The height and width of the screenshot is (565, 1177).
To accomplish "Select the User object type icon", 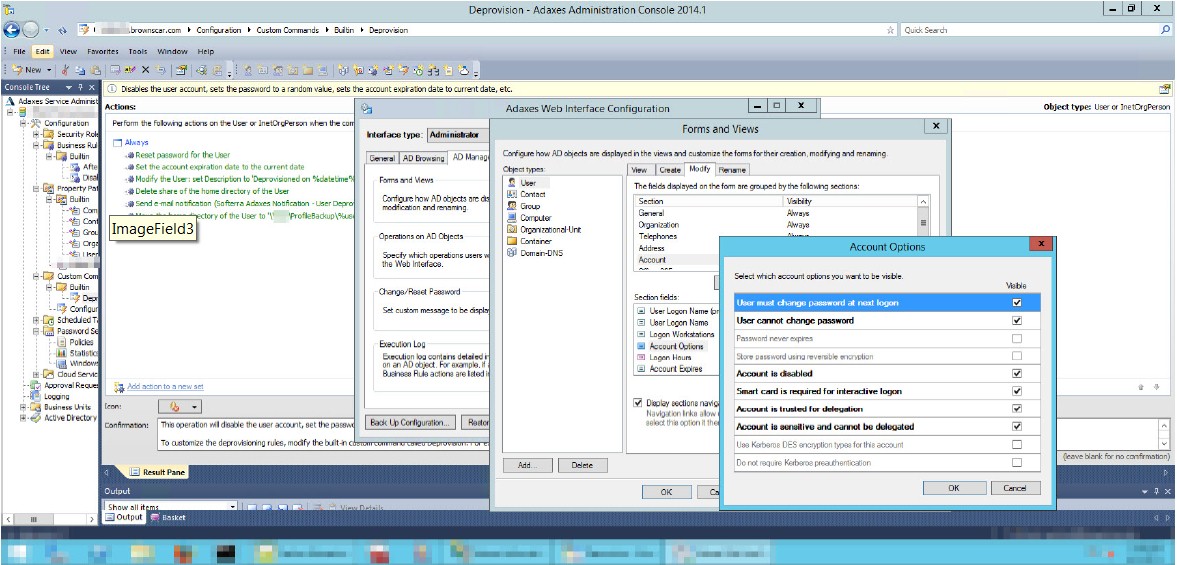I will 512,182.
